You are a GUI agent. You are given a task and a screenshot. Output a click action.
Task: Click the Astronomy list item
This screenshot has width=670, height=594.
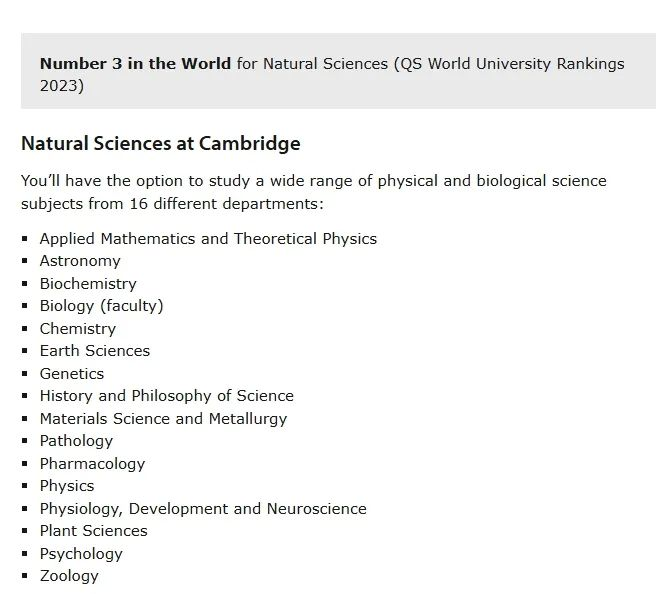point(80,261)
